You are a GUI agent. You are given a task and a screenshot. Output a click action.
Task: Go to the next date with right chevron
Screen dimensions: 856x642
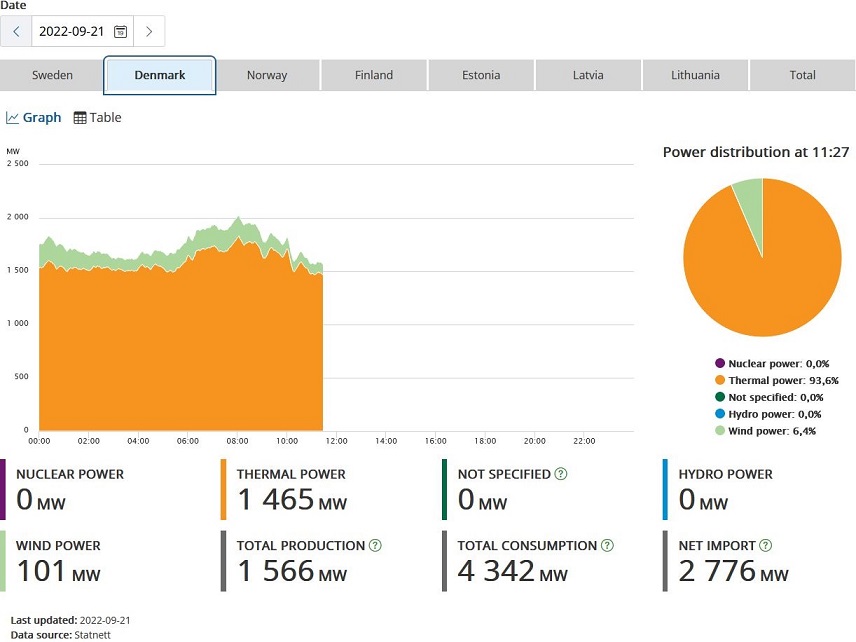click(149, 32)
